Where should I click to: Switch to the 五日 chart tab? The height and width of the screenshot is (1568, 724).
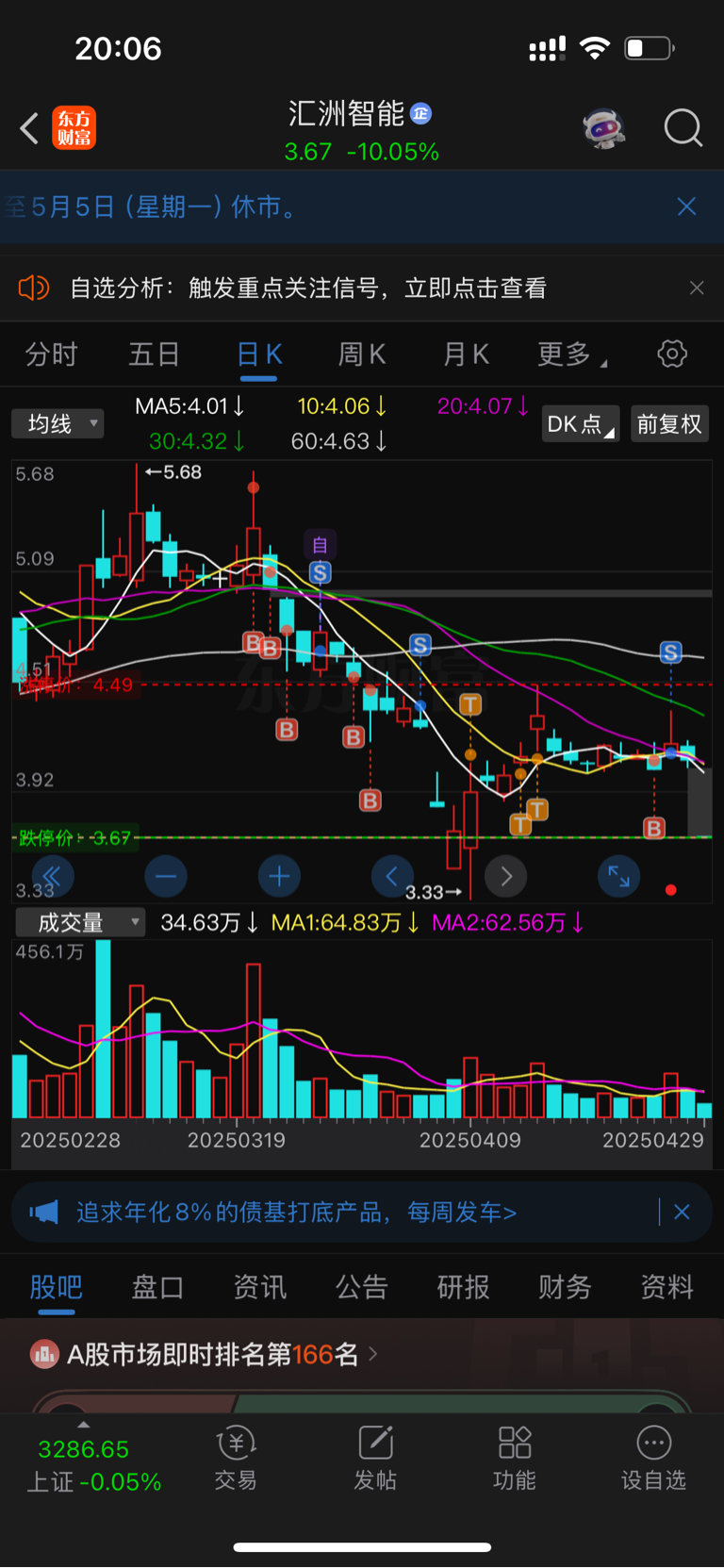(154, 355)
